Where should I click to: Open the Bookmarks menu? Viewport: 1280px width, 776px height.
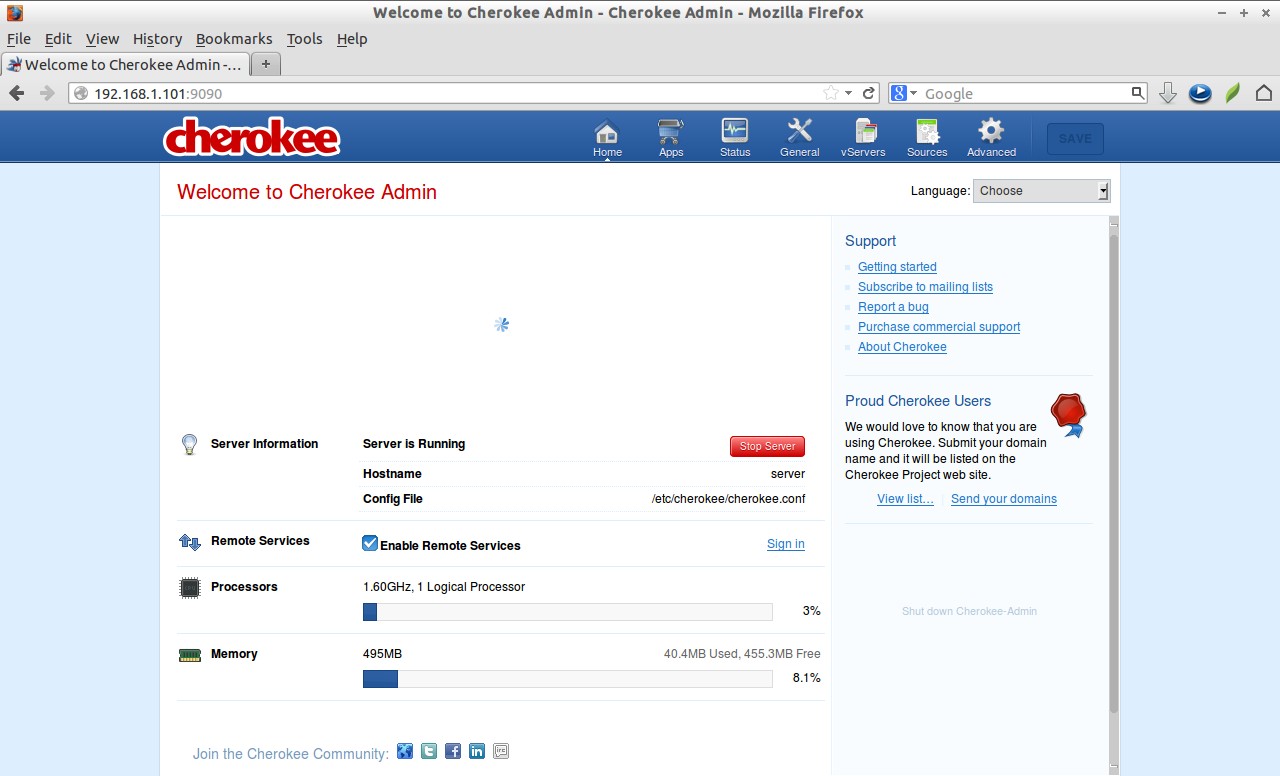(x=234, y=39)
